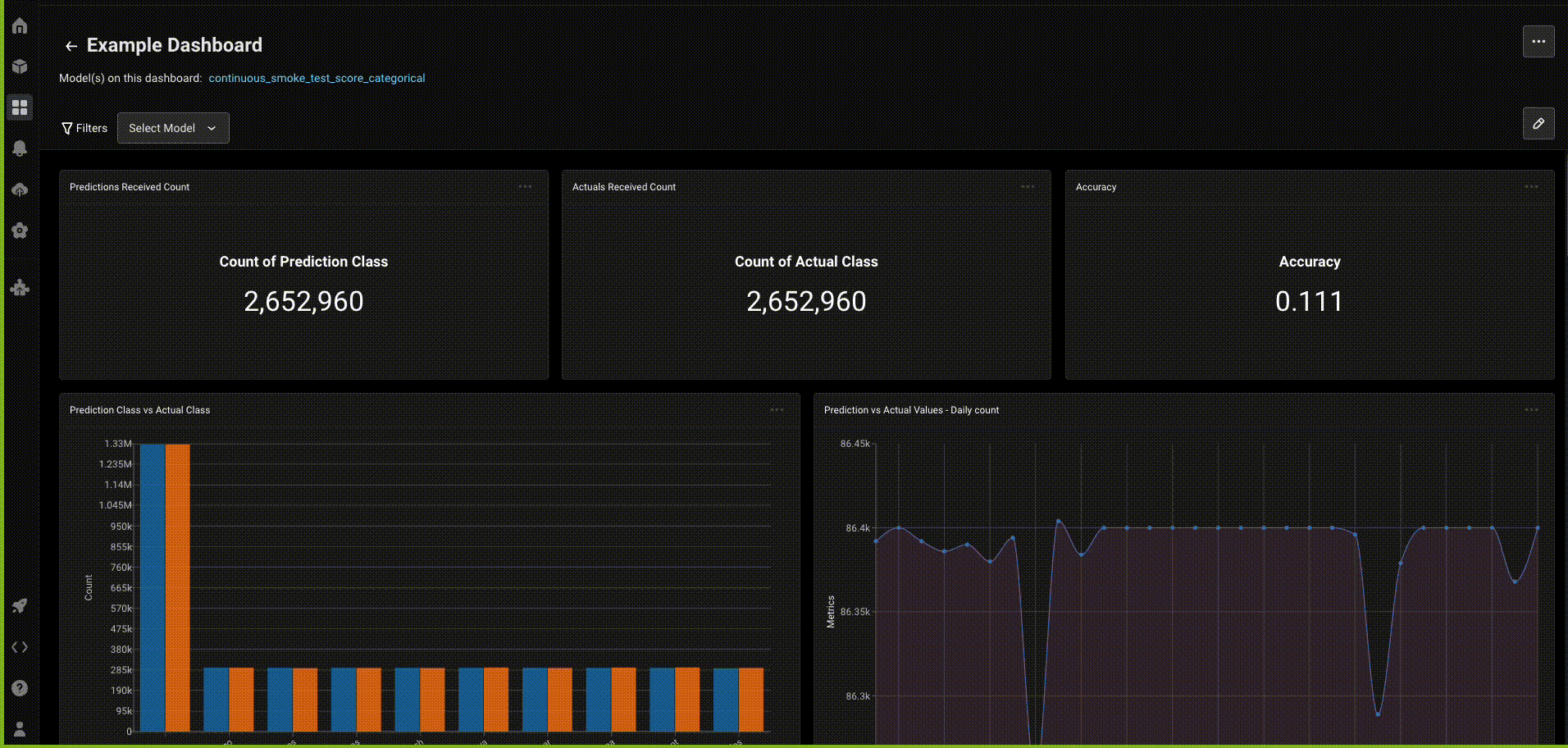Screen dimensions: 1568x748
Task: Go back using the arrow beside Example Dashboard
Action: coord(71,46)
